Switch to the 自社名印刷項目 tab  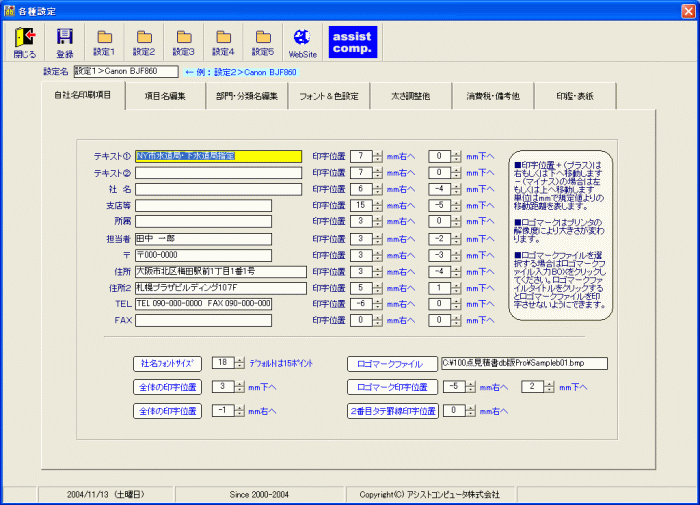(83, 95)
